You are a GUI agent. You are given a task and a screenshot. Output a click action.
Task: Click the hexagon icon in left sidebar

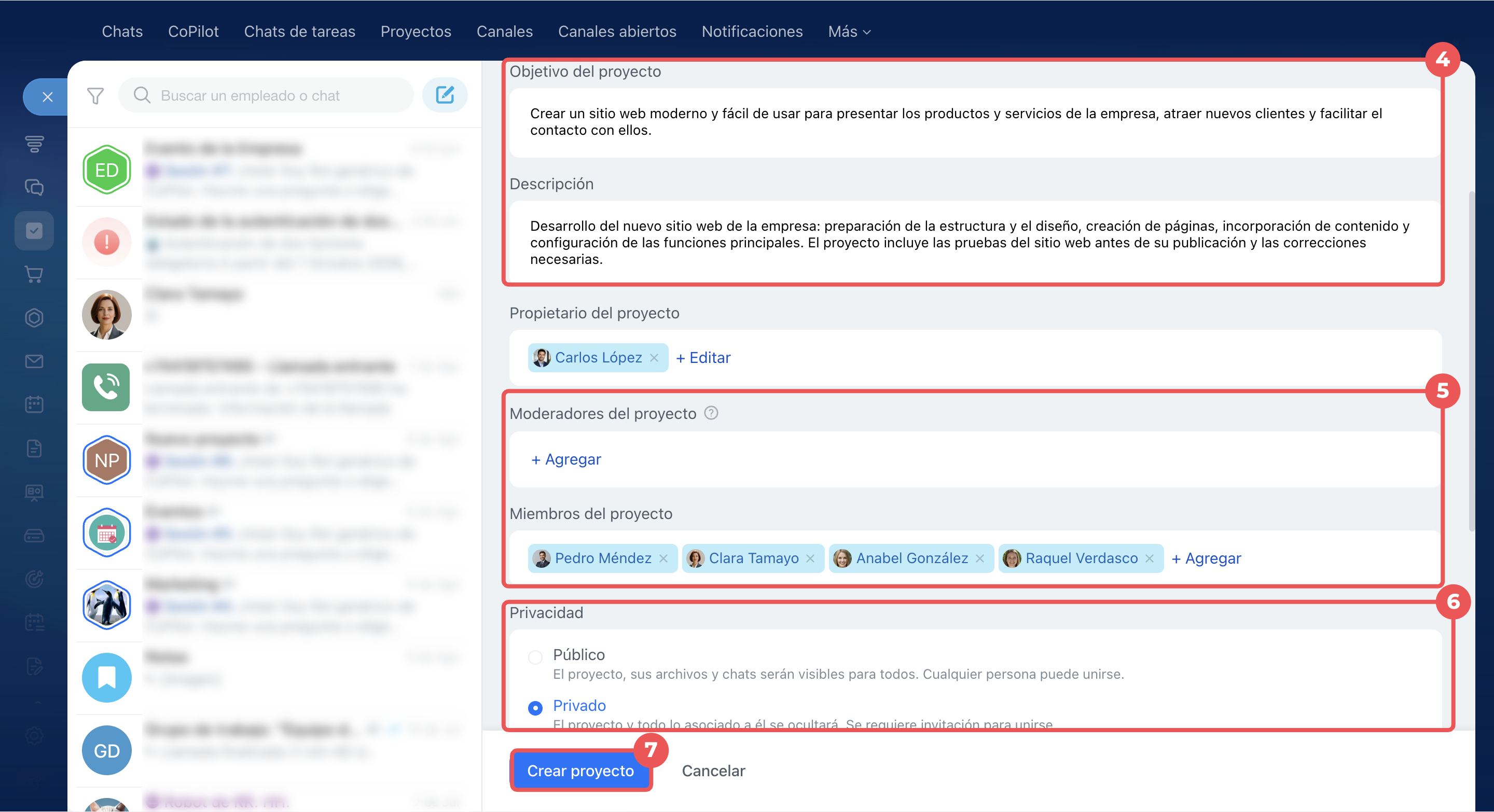click(34, 318)
